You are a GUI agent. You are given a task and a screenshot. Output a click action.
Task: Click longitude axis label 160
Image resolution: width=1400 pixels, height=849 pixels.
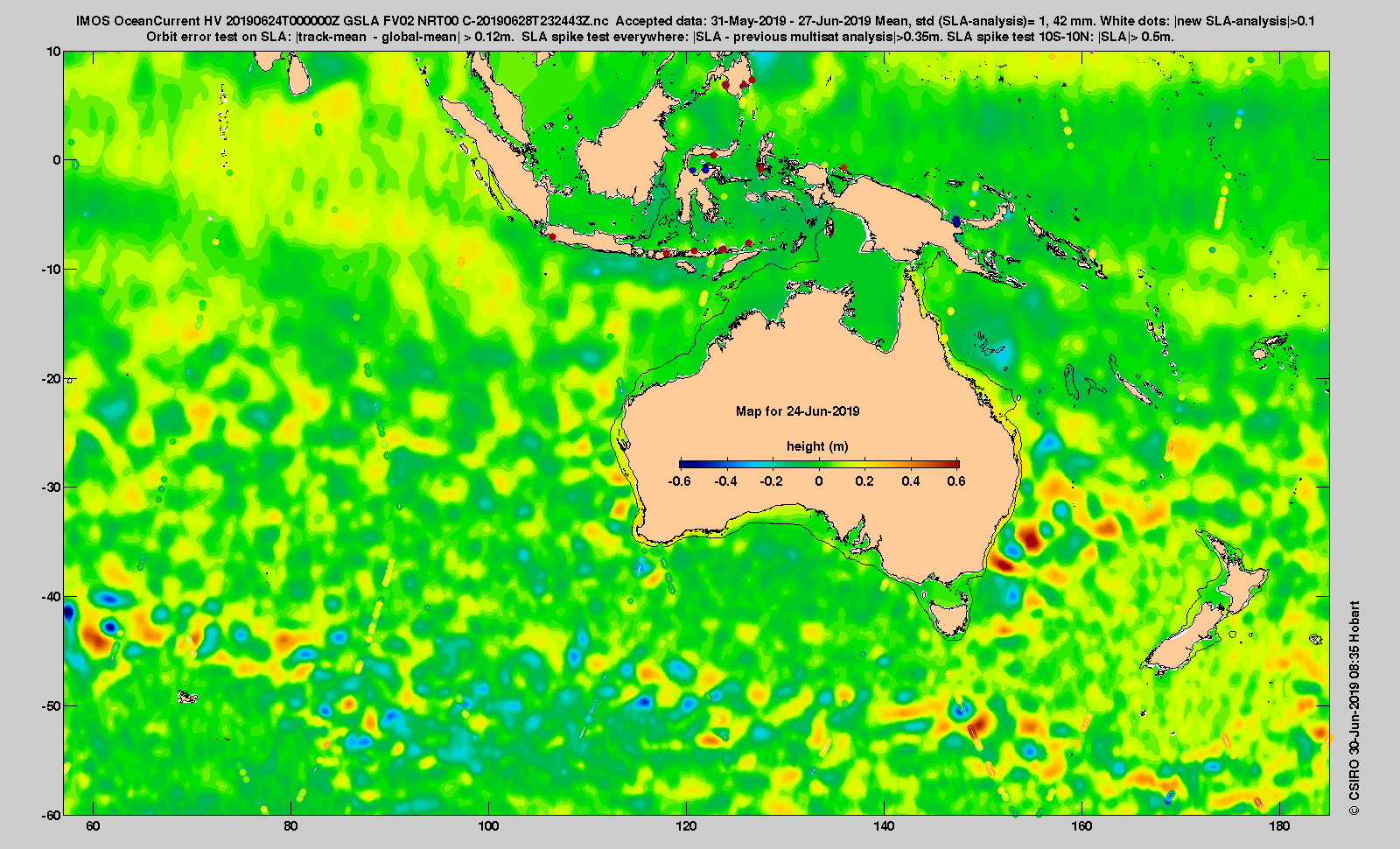coord(1081,826)
